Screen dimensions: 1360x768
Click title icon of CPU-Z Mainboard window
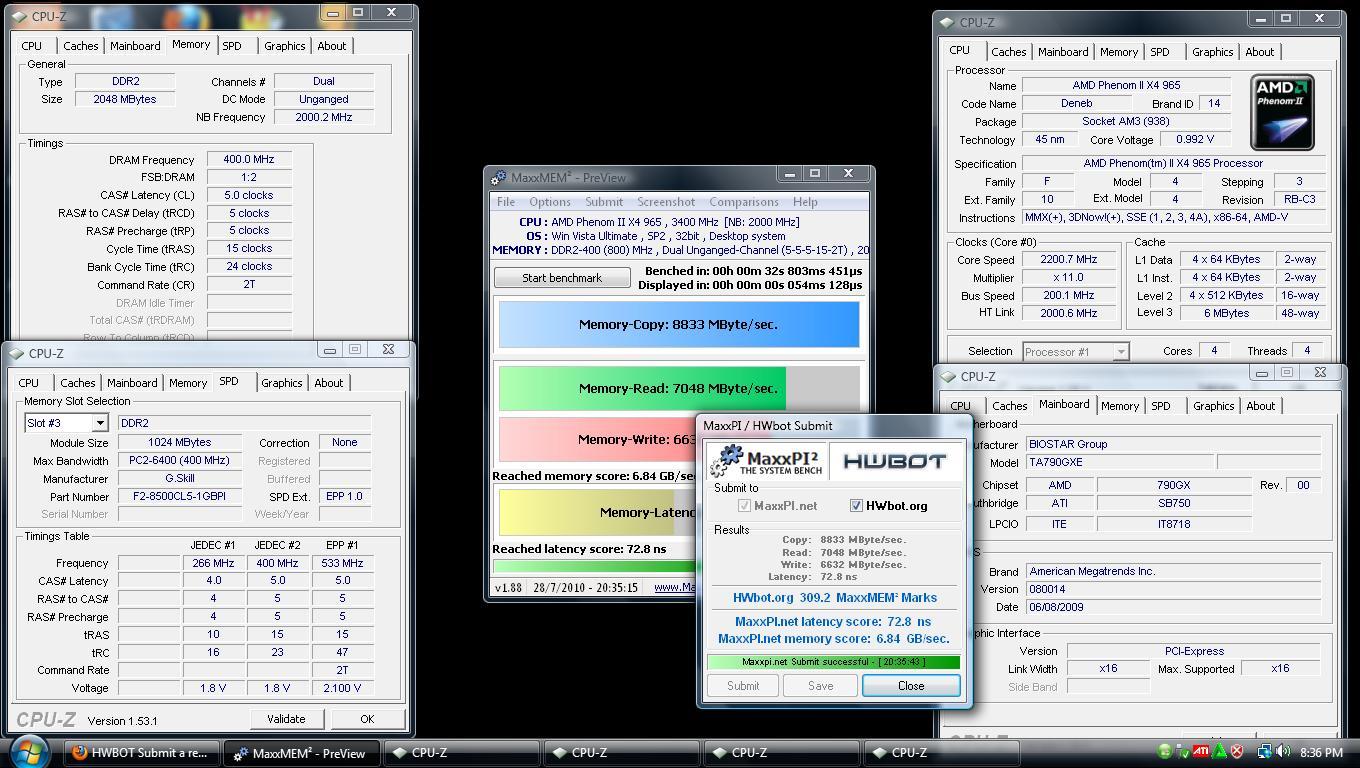click(x=948, y=376)
